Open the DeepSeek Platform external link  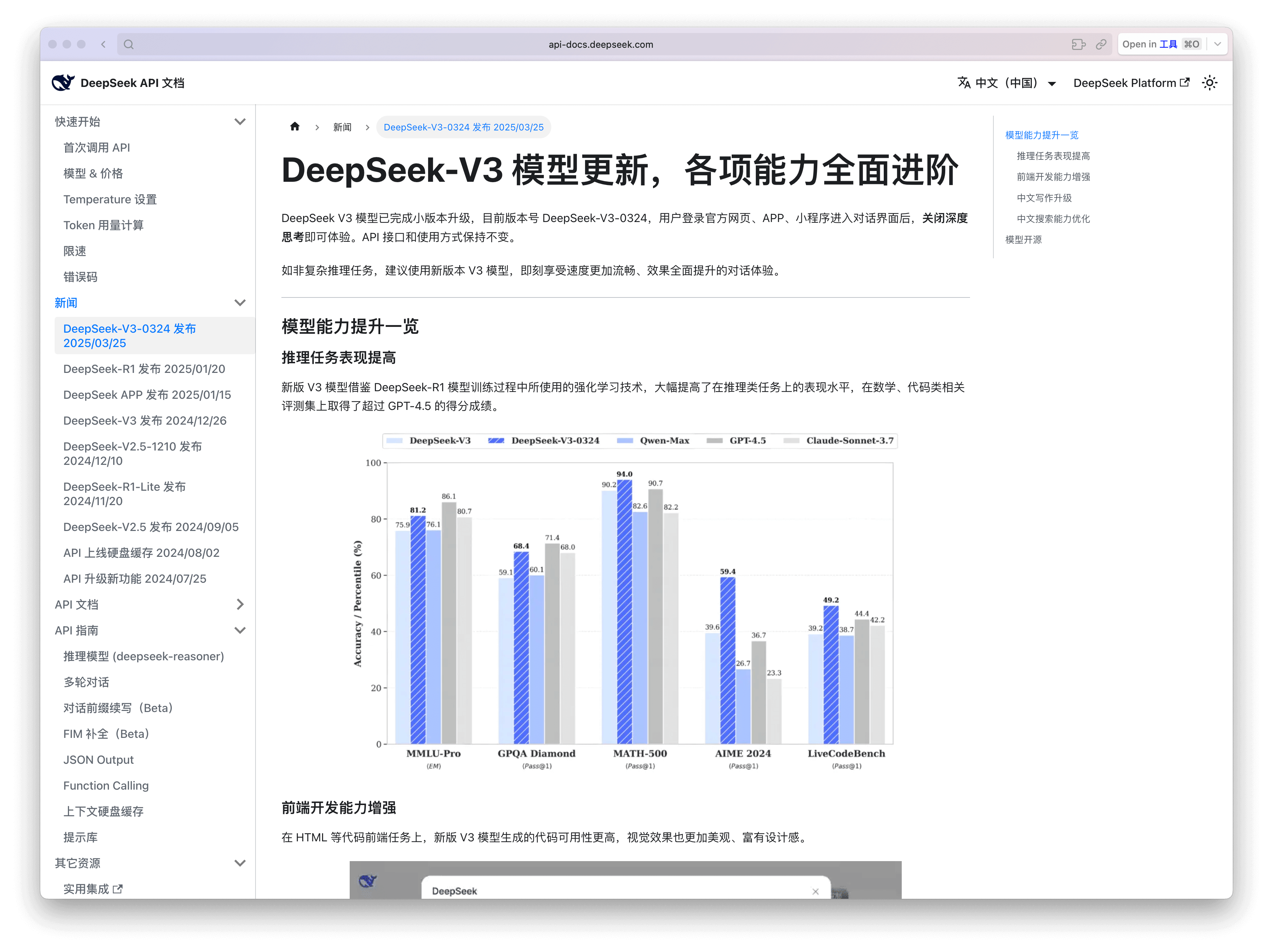(x=1131, y=83)
